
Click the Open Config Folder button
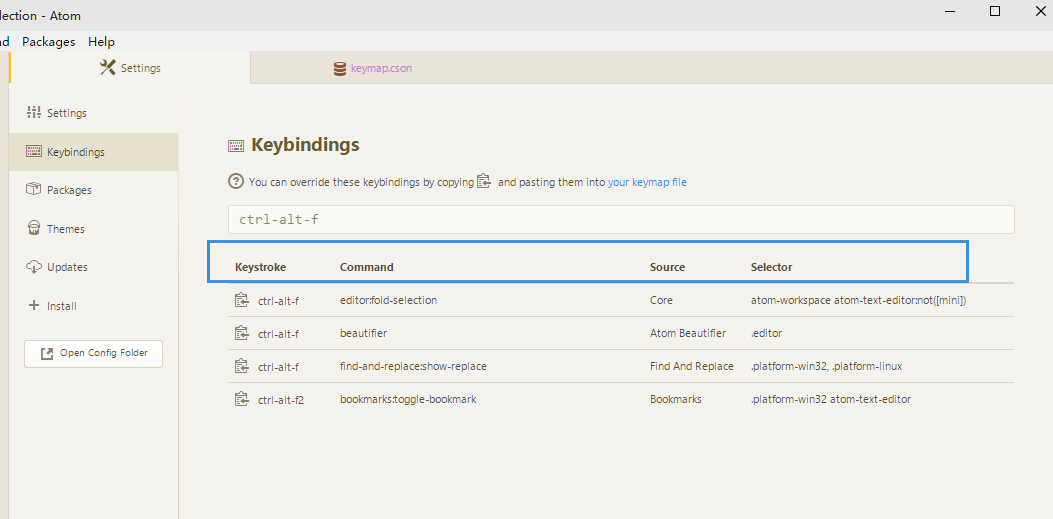[x=93, y=353]
